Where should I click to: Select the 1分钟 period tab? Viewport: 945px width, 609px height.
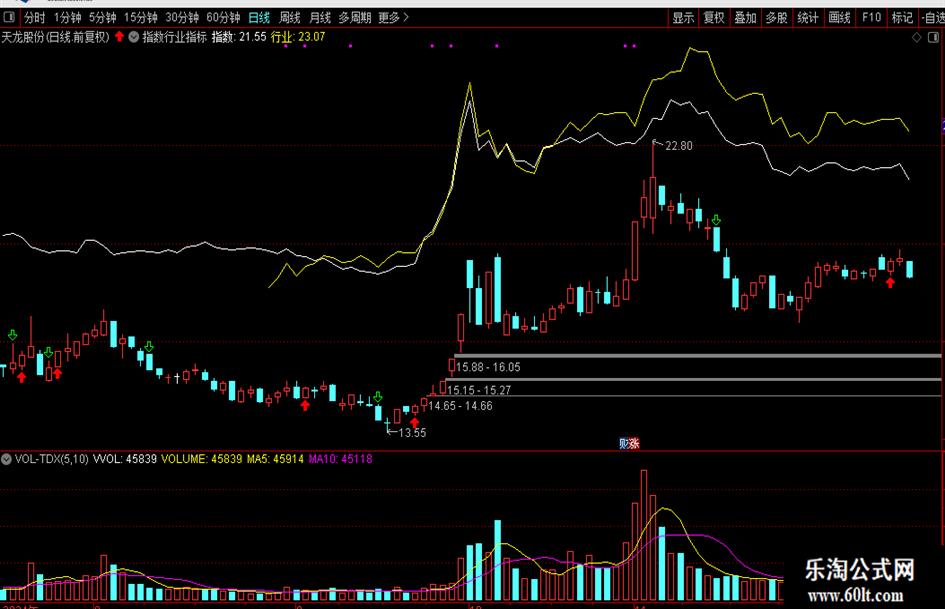point(67,18)
